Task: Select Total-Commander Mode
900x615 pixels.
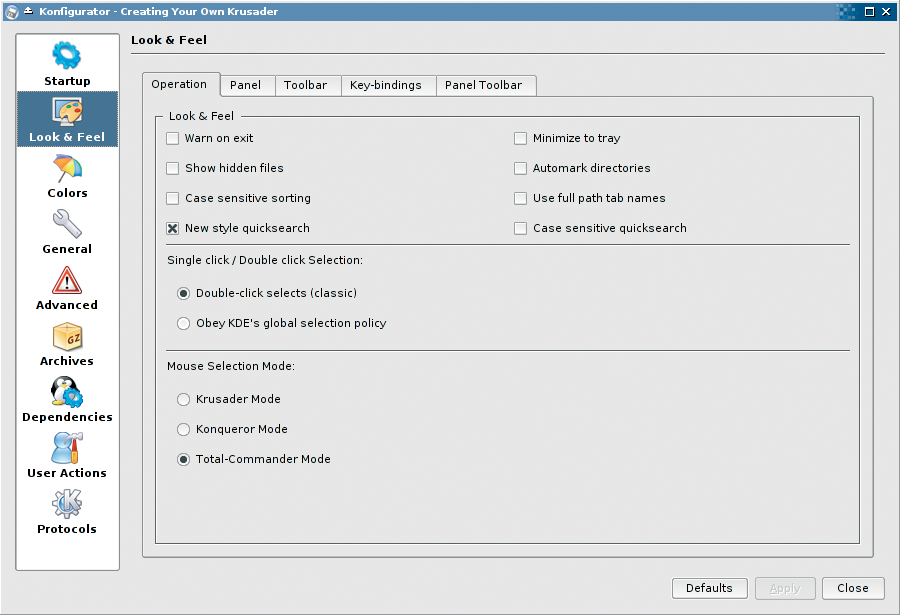Action: click(x=184, y=459)
